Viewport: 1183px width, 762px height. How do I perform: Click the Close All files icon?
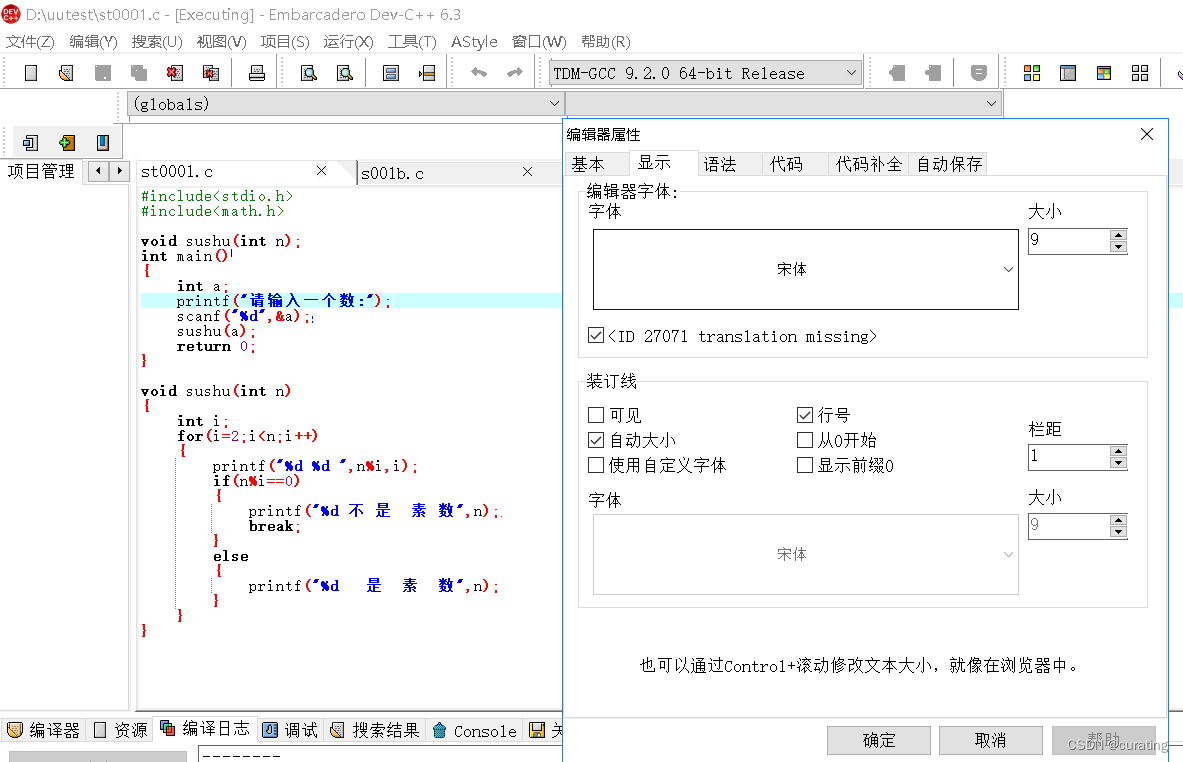click(x=211, y=73)
